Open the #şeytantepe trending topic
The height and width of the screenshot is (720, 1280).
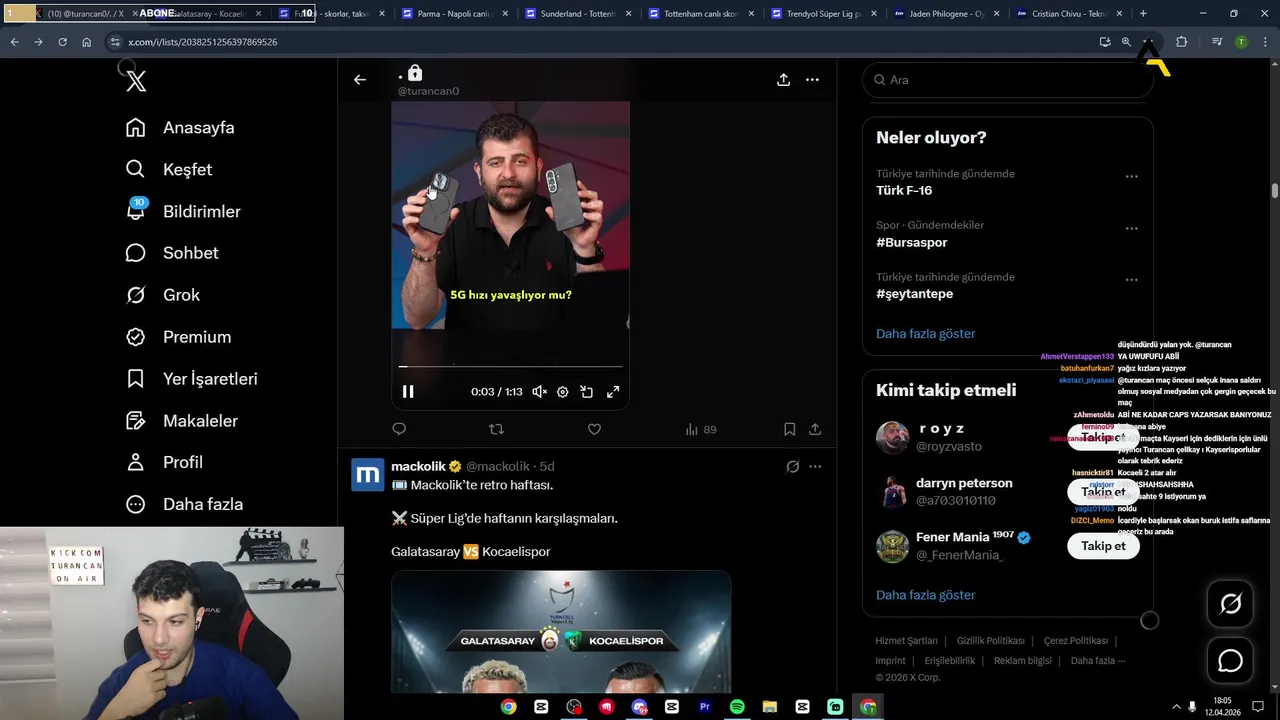(914, 294)
